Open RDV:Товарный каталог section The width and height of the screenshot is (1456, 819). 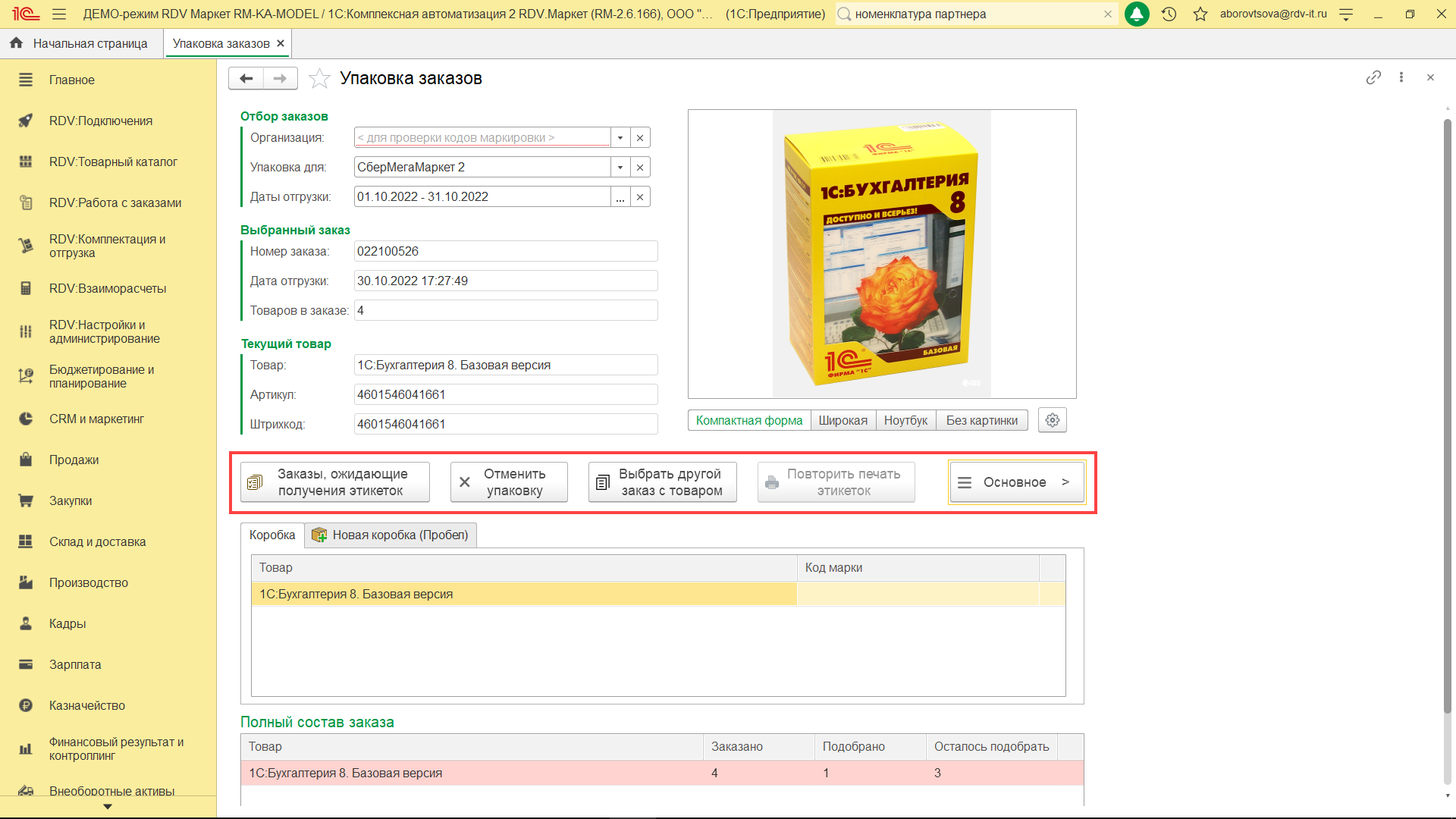(x=113, y=162)
